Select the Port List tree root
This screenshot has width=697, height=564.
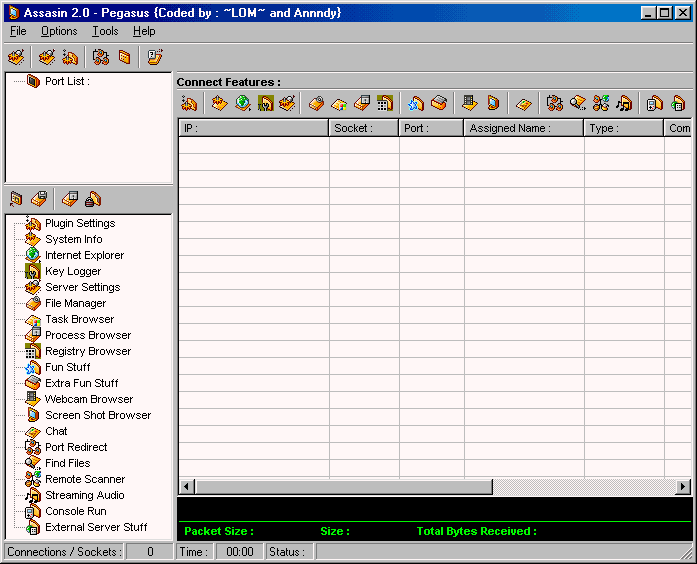pyautogui.click(x=66, y=81)
